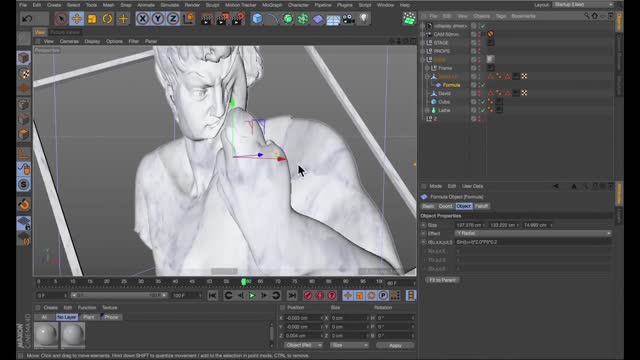The height and width of the screenshot is (360, 640).
Task: Toggle visibility dots for STAGE
Action: 479,42
